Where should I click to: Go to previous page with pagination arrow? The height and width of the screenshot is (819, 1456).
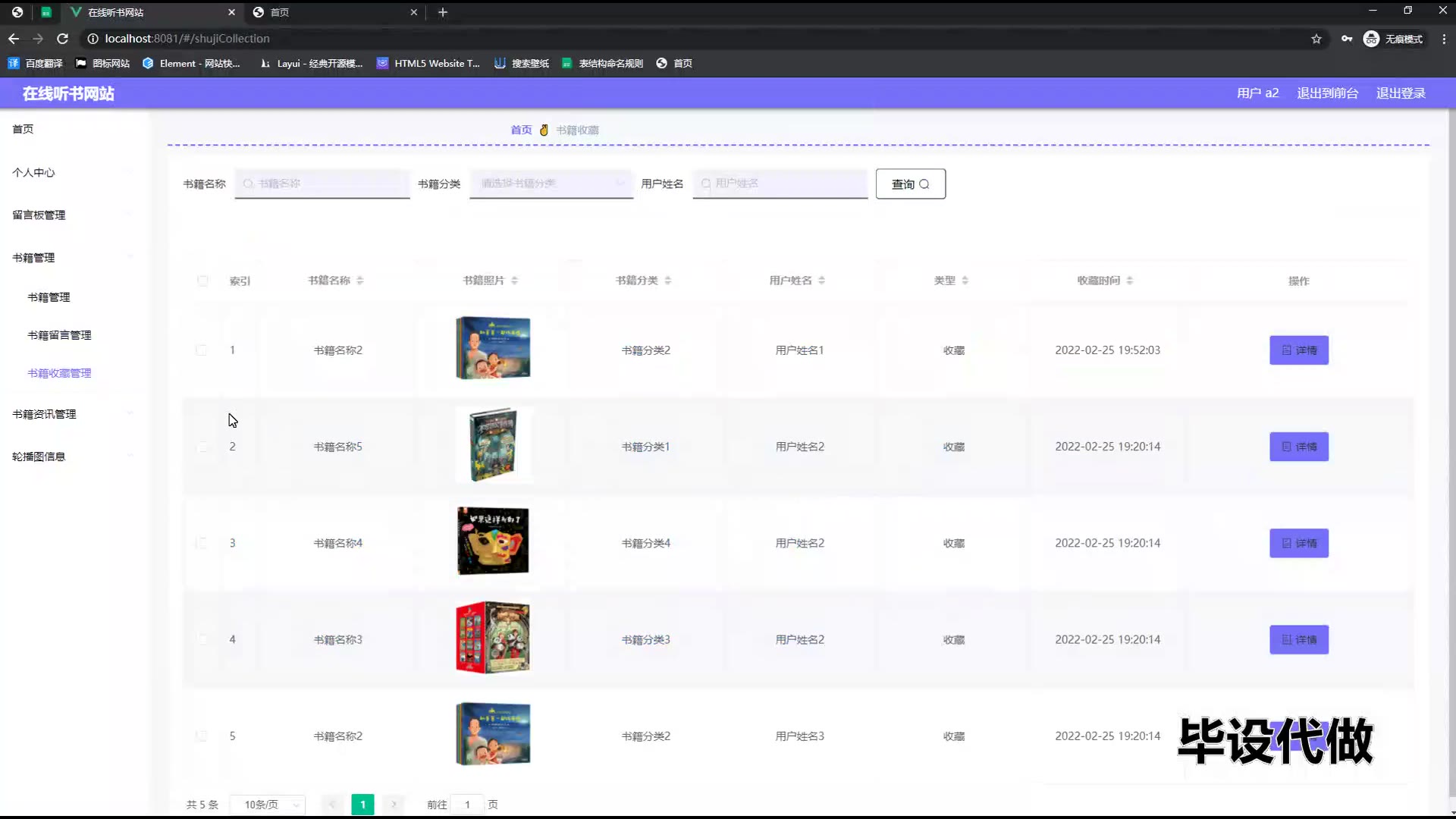click(x=332, y=805)
